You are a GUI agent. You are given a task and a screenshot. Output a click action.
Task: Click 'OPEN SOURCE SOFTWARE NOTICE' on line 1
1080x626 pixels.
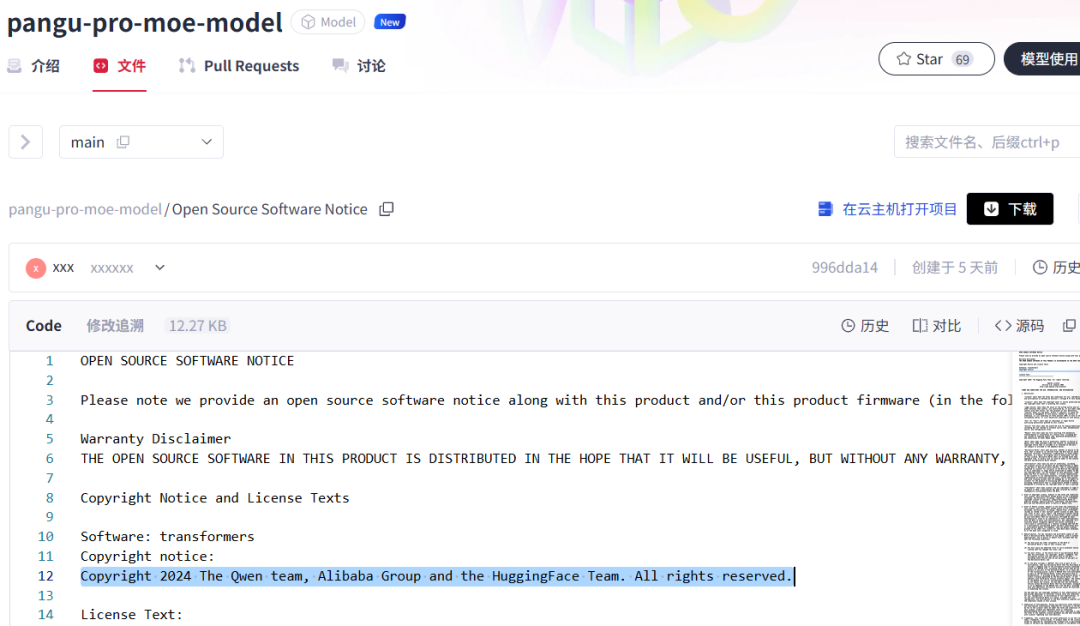point(187,361)
